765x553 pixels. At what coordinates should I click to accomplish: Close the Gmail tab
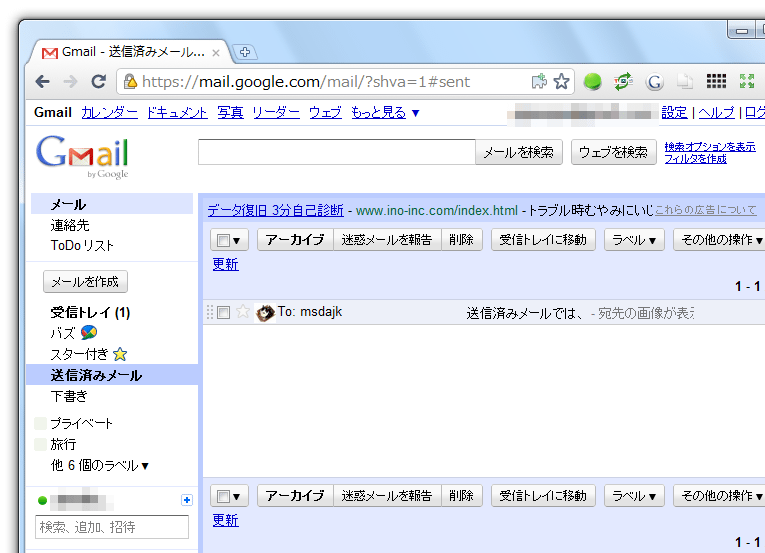[216, 53]
